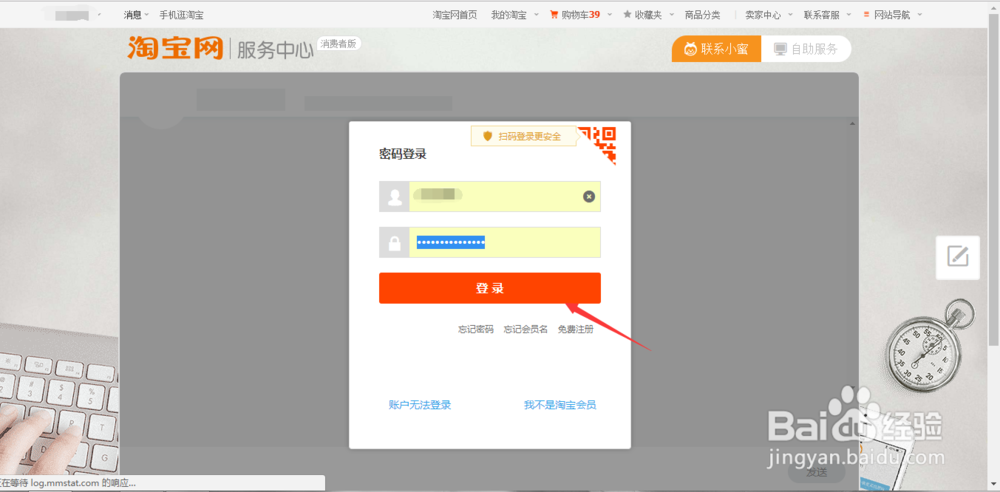
Task: Expand the 消息 dropdown in top bar
Action: coord(136,15)
